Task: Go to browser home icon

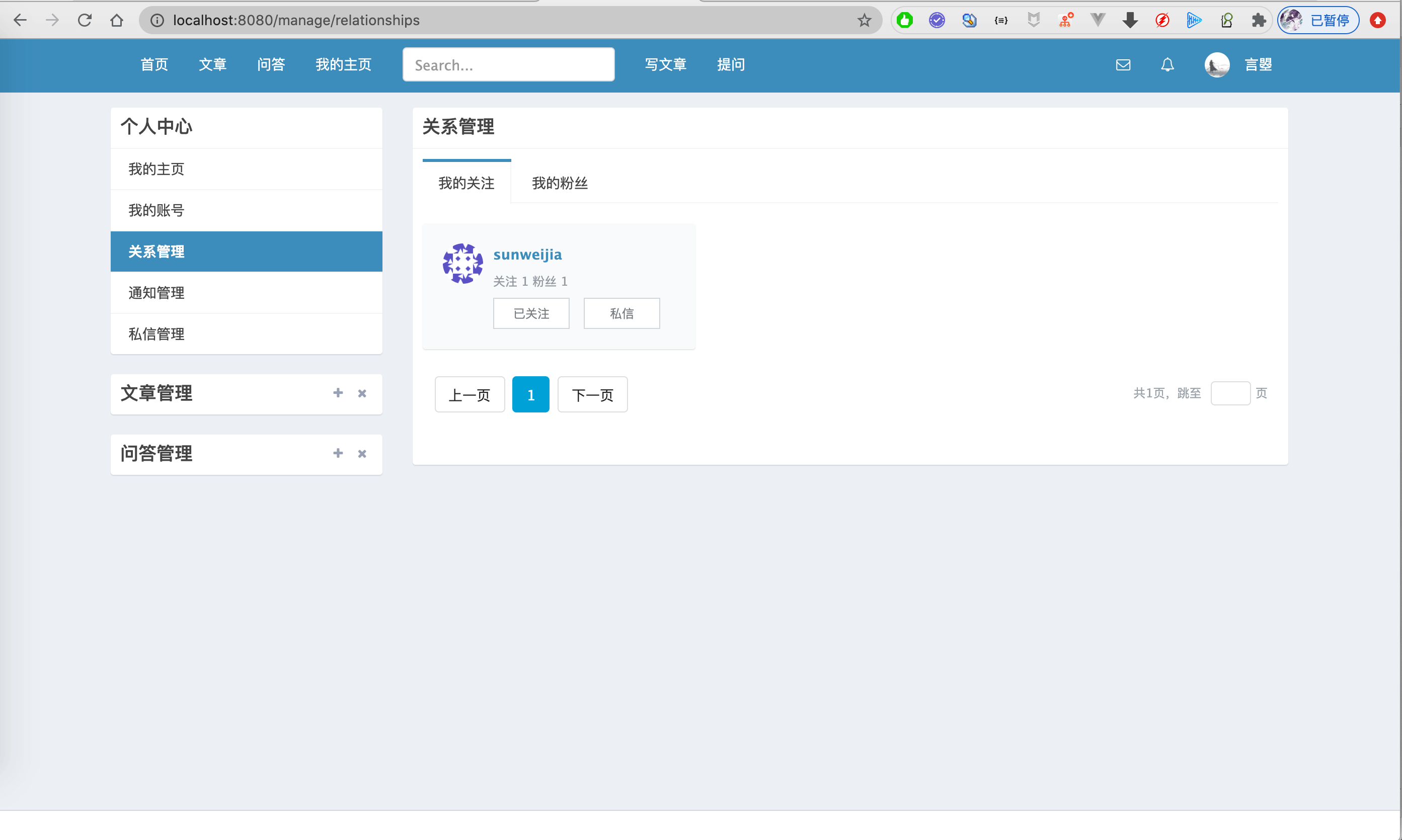Action: (x=117, y=21)
